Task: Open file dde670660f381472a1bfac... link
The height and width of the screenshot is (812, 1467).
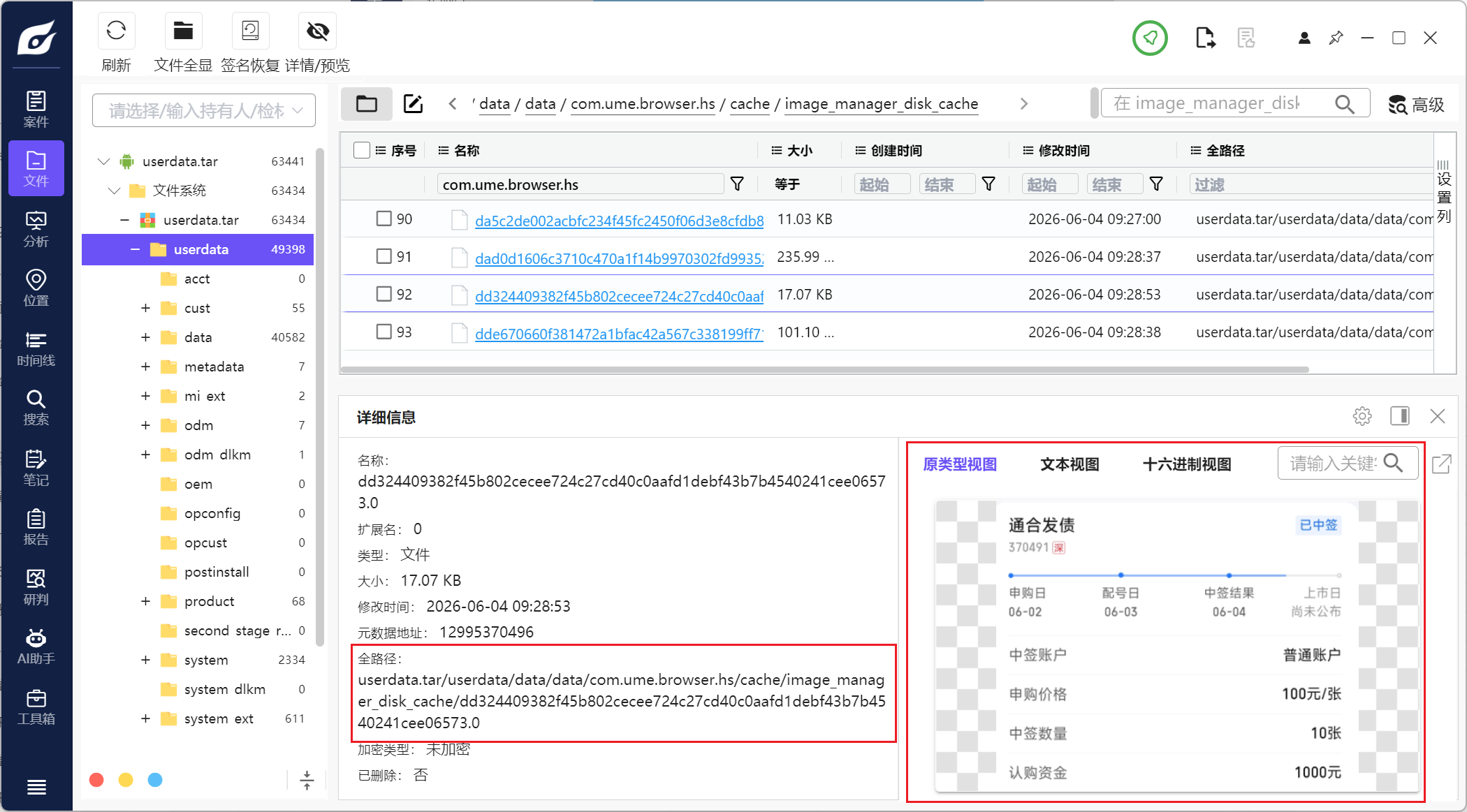Action: point(619,334)
